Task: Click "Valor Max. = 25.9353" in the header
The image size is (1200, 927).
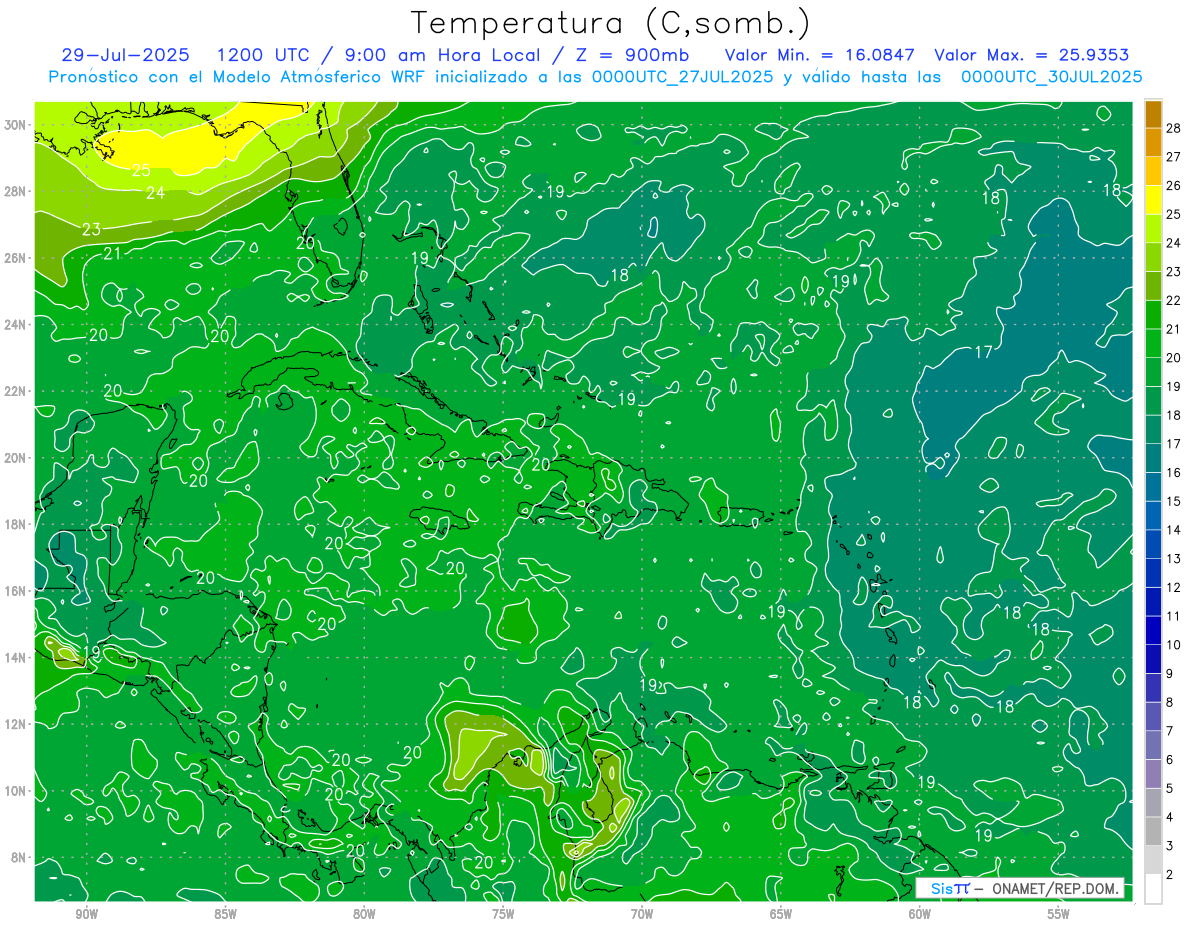Action: (1032, 55)
